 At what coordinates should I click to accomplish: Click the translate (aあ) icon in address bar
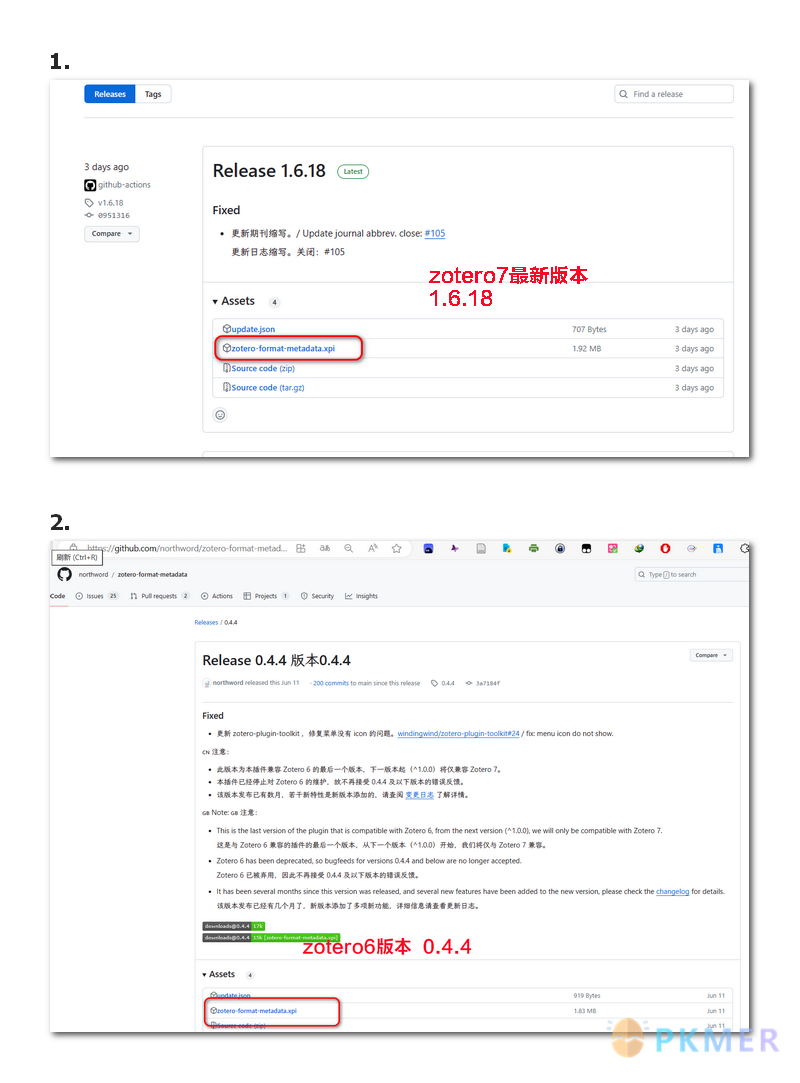(325, 548)
